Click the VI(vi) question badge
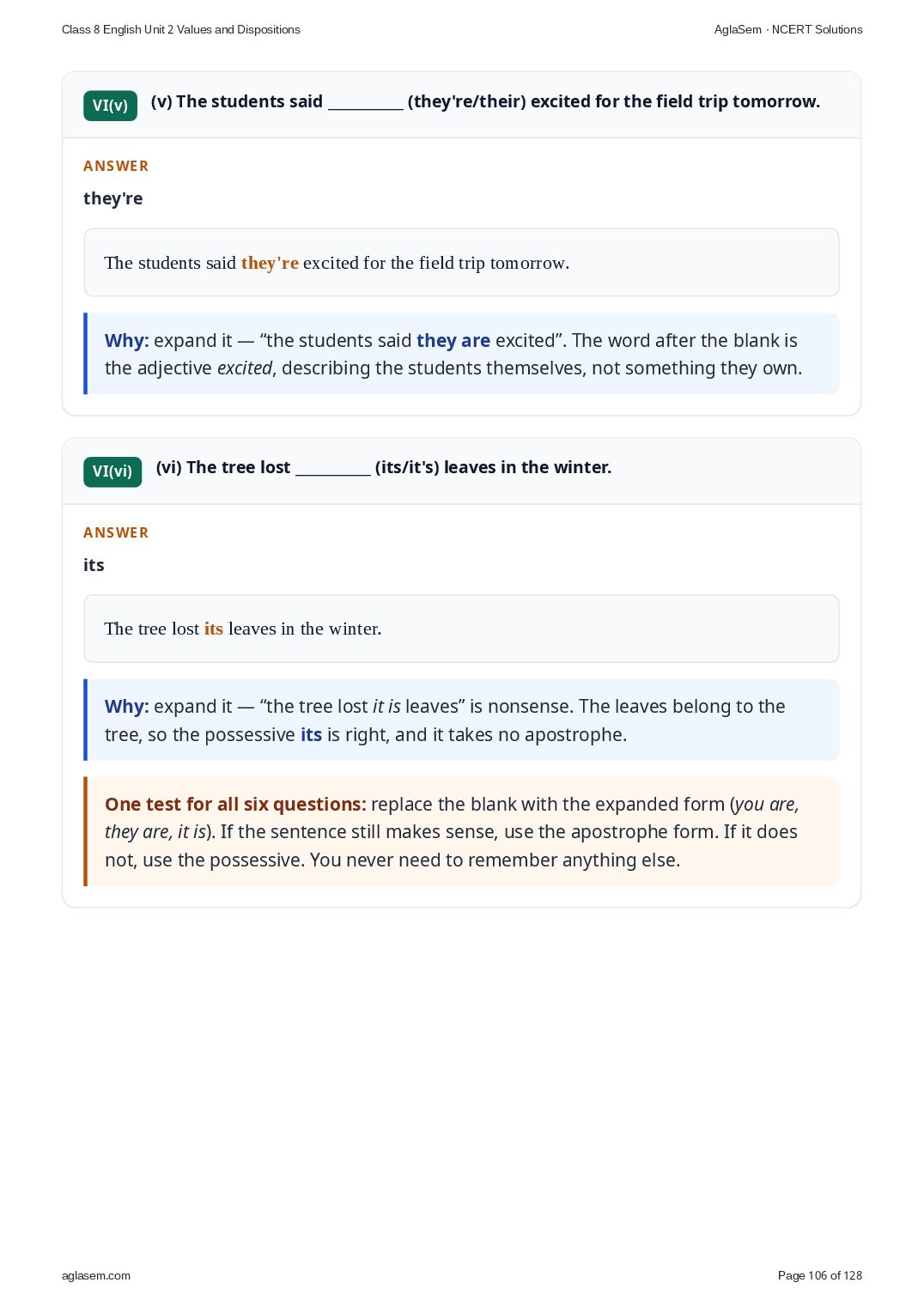 point(112,471)
